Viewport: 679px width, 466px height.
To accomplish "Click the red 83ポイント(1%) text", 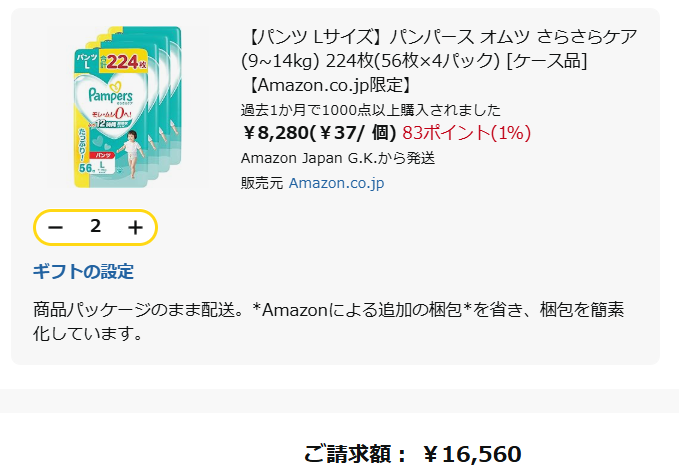I will [466, 133].
